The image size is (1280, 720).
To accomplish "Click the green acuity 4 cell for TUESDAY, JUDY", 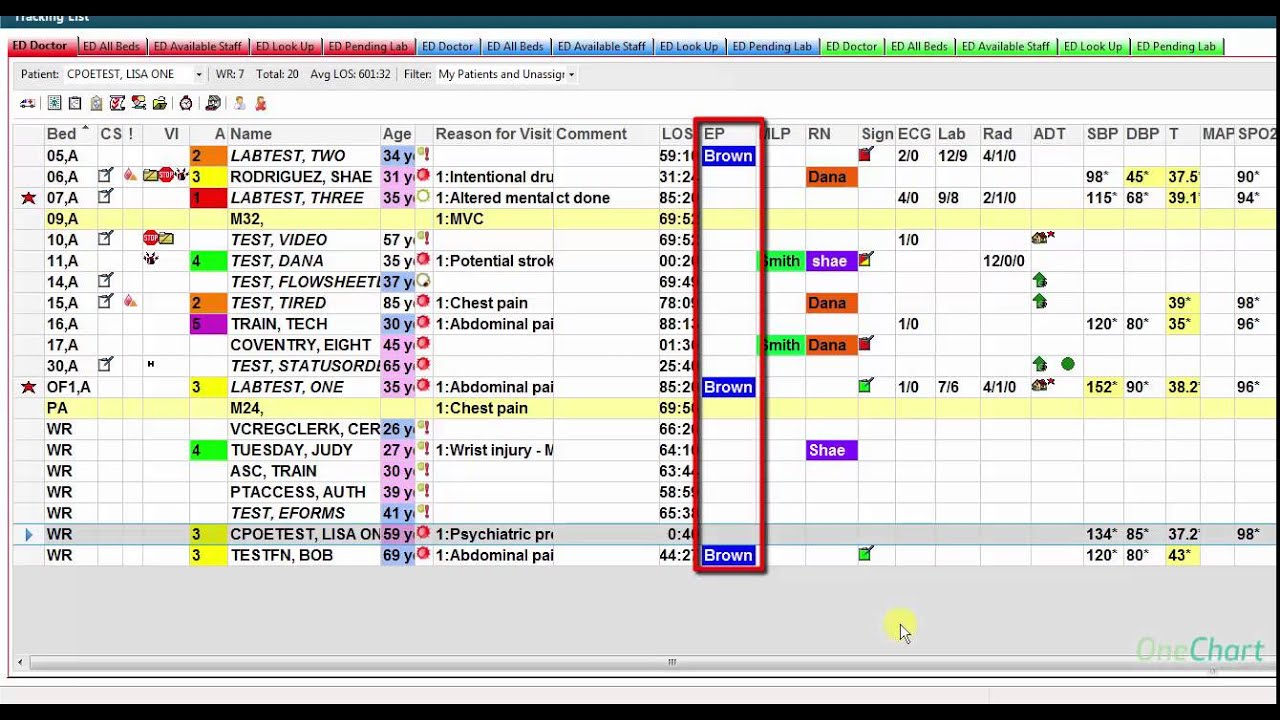I will (209, 449).
